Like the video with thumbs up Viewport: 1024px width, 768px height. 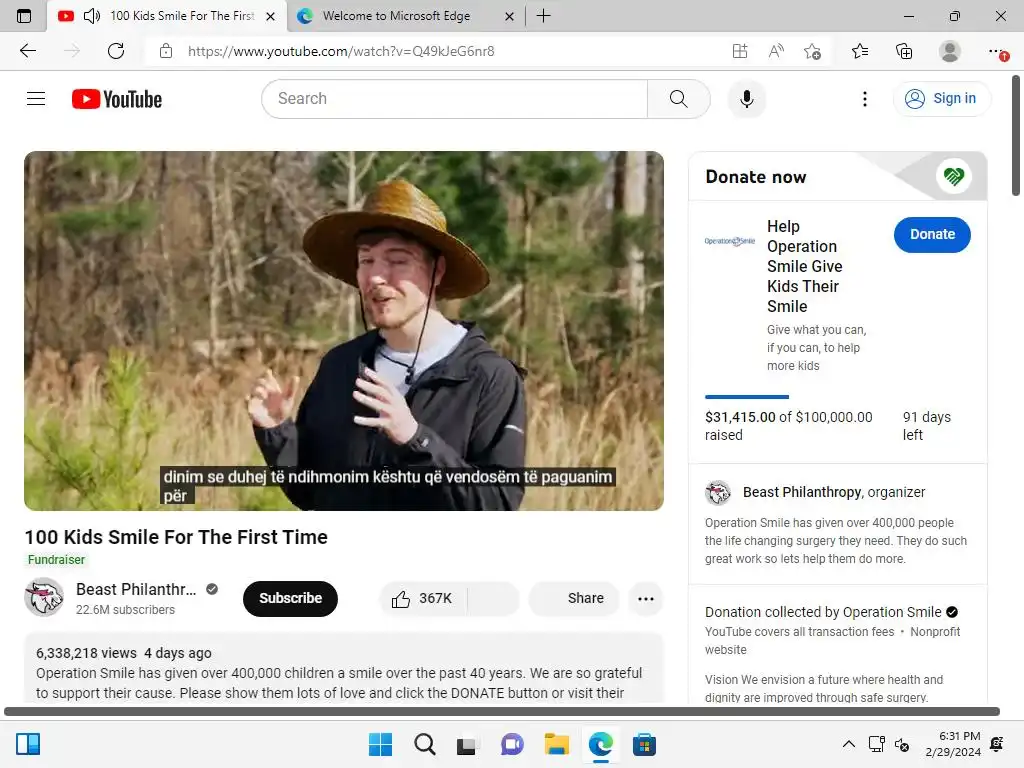[x=423, y=598]
